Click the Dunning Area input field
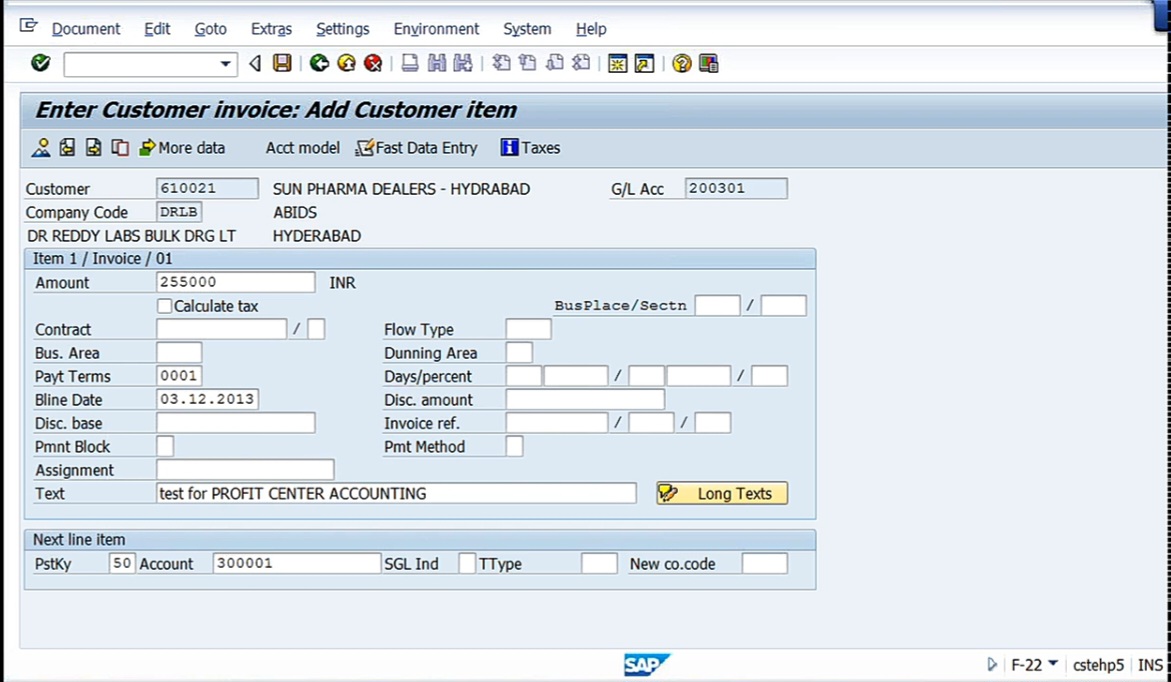 [x=519, y=353]
